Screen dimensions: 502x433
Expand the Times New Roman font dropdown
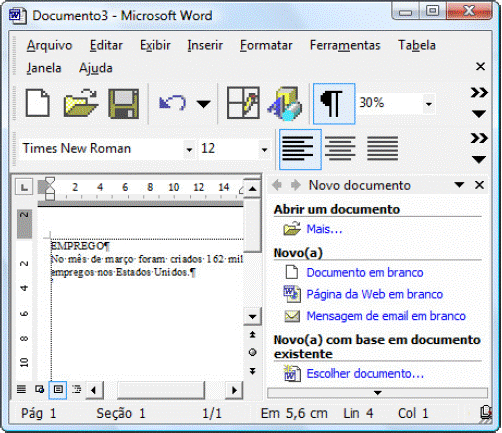point(189,149)
